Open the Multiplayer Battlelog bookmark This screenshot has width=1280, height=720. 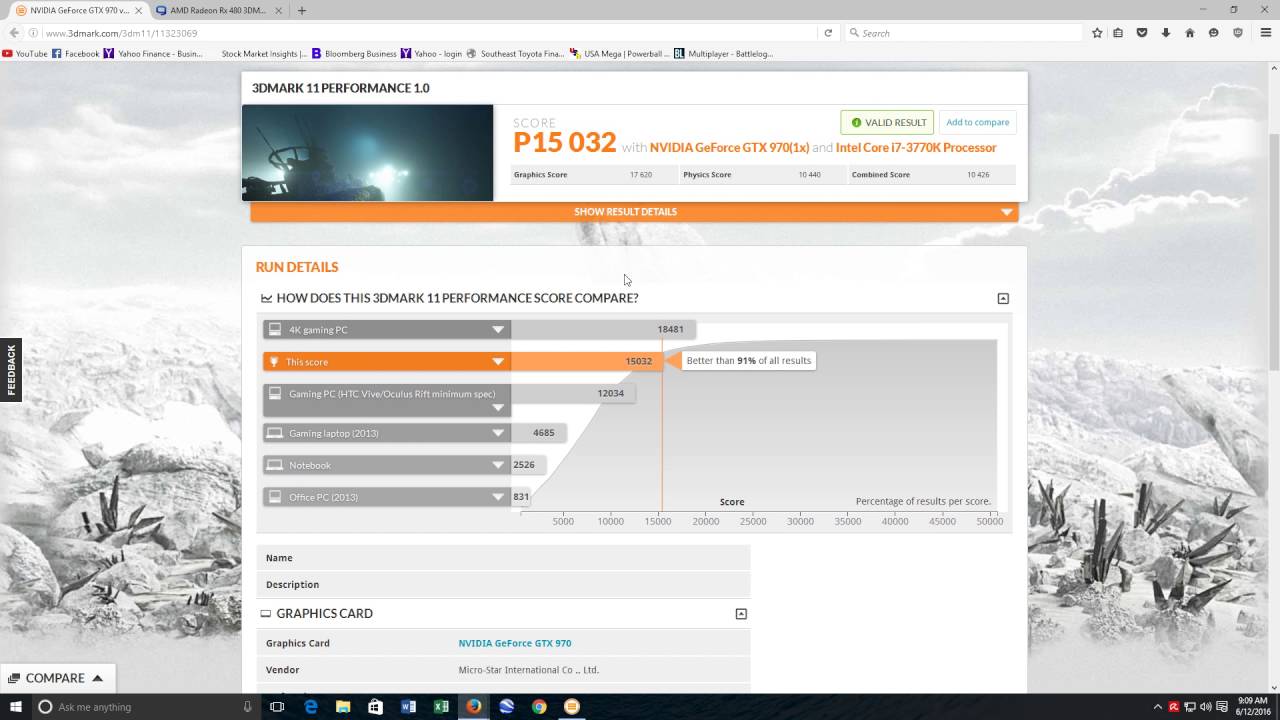(x=724, y=54)
